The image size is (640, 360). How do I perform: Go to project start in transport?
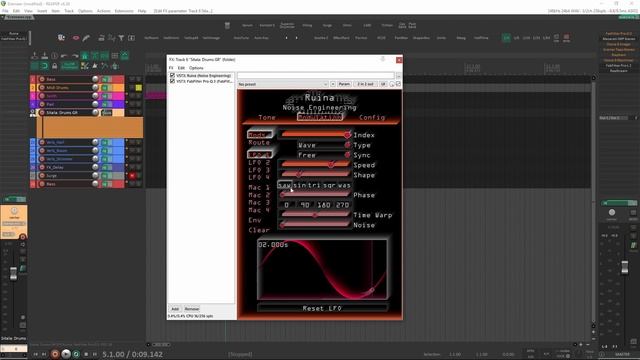36,354
